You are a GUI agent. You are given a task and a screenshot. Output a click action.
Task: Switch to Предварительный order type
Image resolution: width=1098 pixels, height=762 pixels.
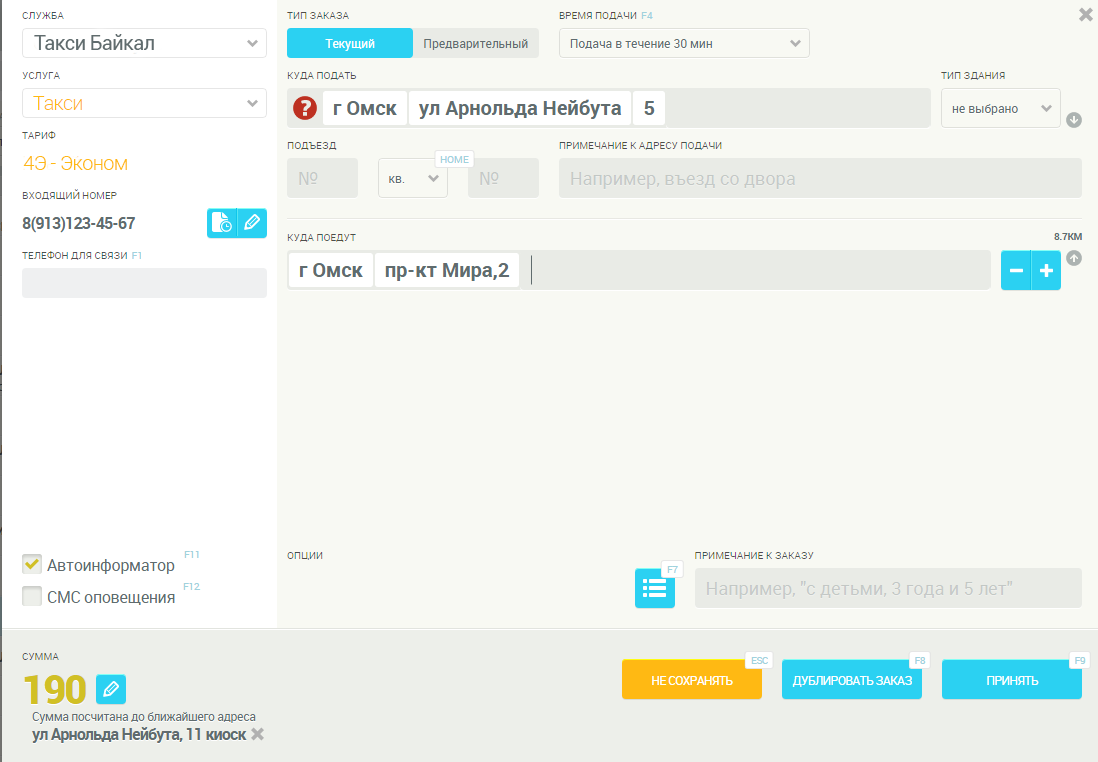(475, 43)
